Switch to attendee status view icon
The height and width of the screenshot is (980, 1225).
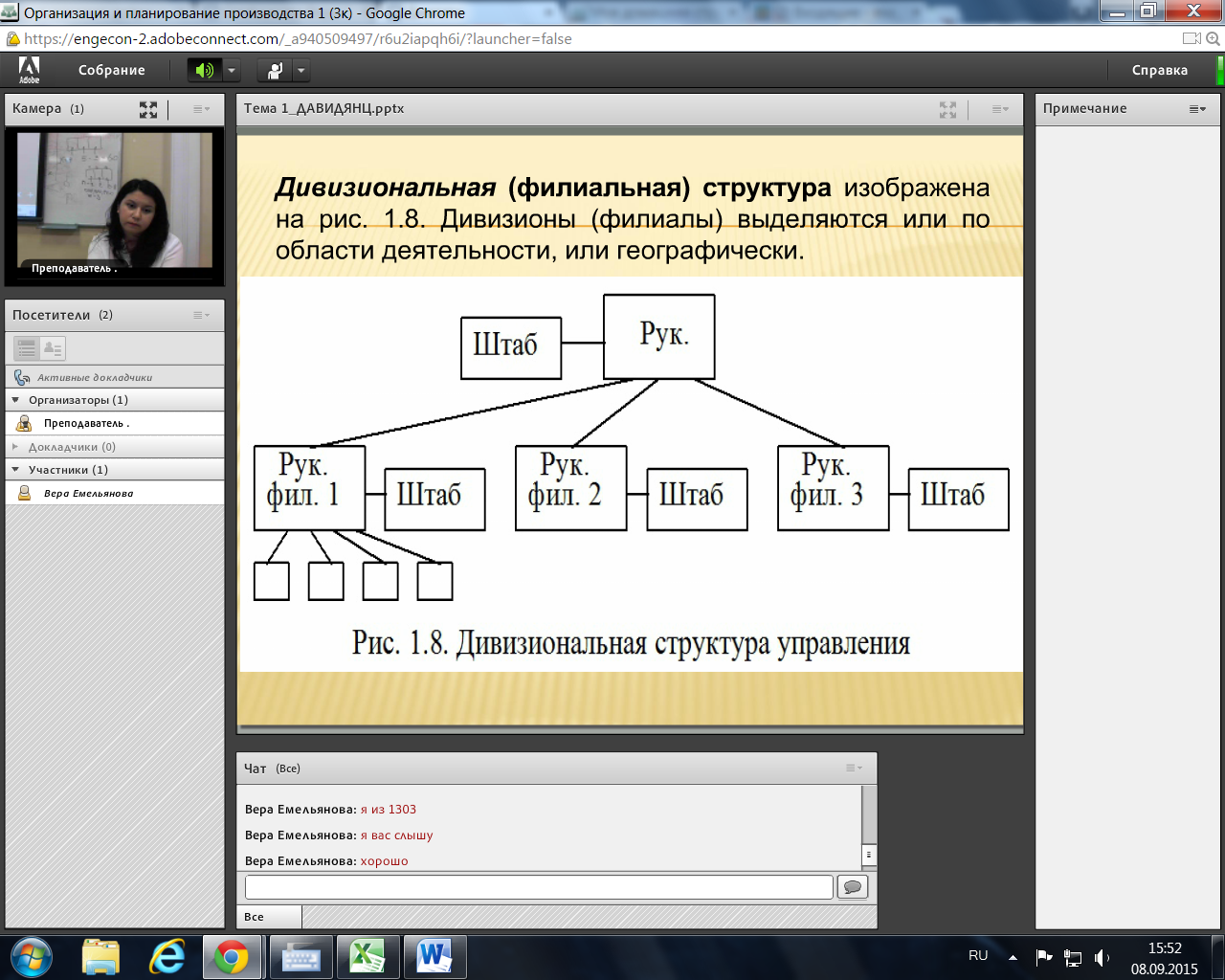[53, 348]
